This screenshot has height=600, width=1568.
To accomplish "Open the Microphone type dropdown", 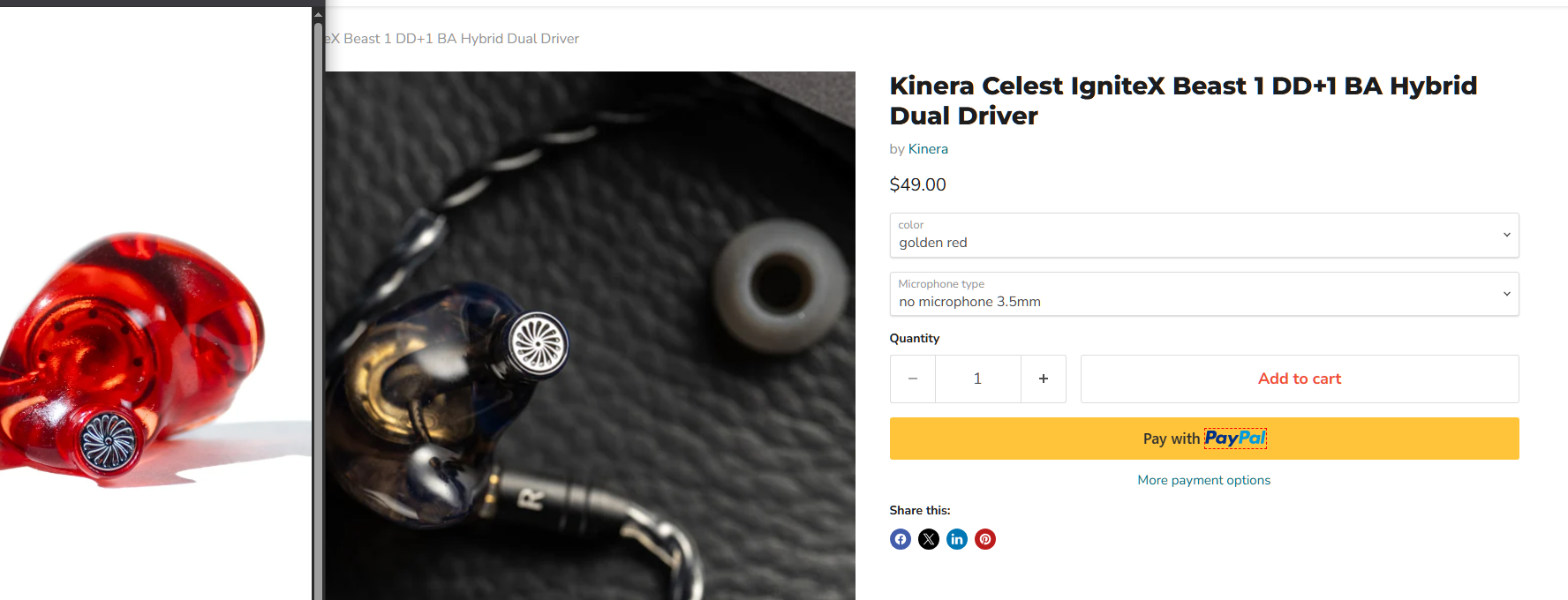I will (x=1203, y=294).
